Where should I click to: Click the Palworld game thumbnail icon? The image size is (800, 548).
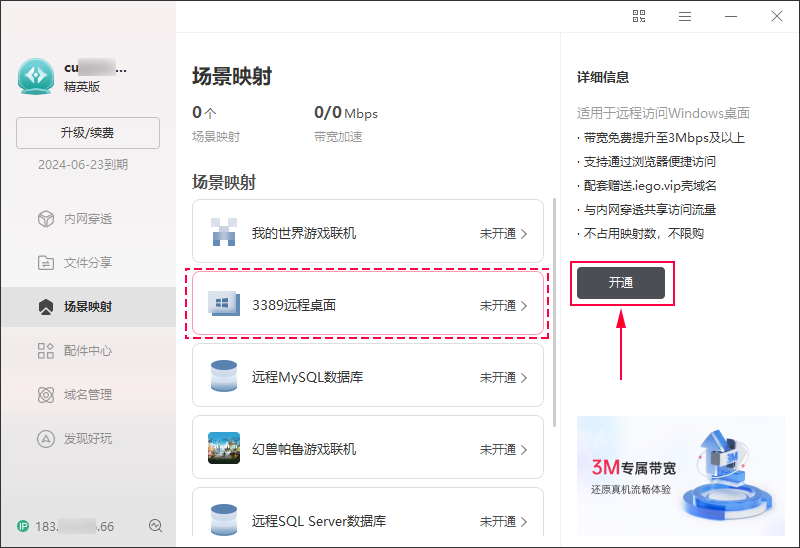click(224, 449)
